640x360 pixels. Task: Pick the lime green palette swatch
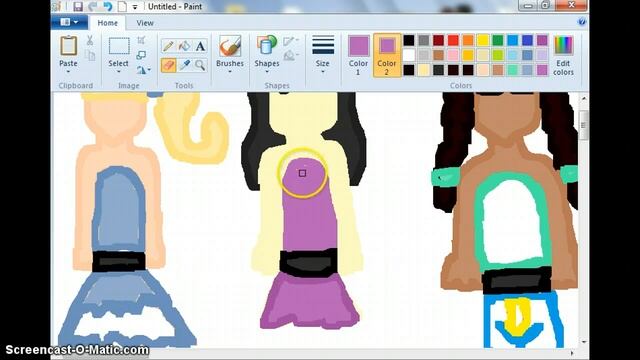[498, 55]
